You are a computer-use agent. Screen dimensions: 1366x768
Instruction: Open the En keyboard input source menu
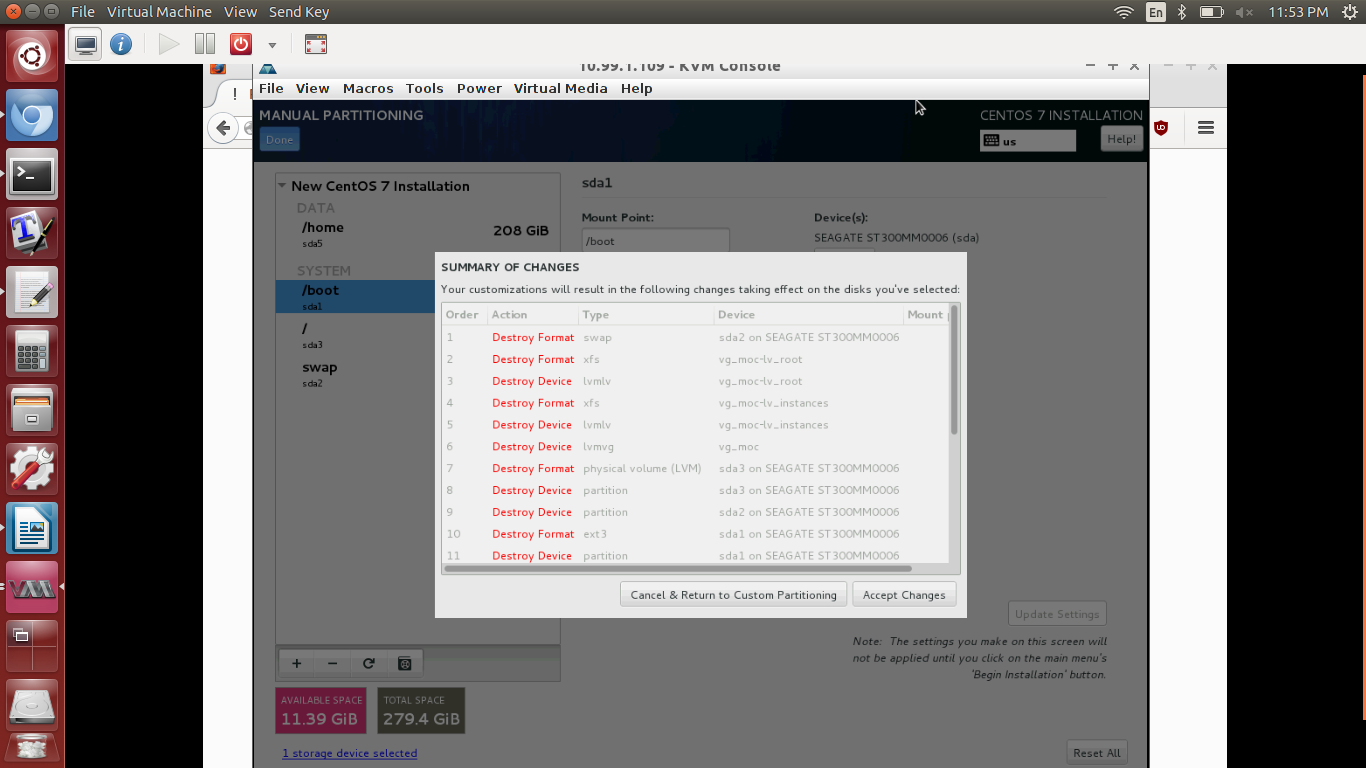[x=1156, y=12]
